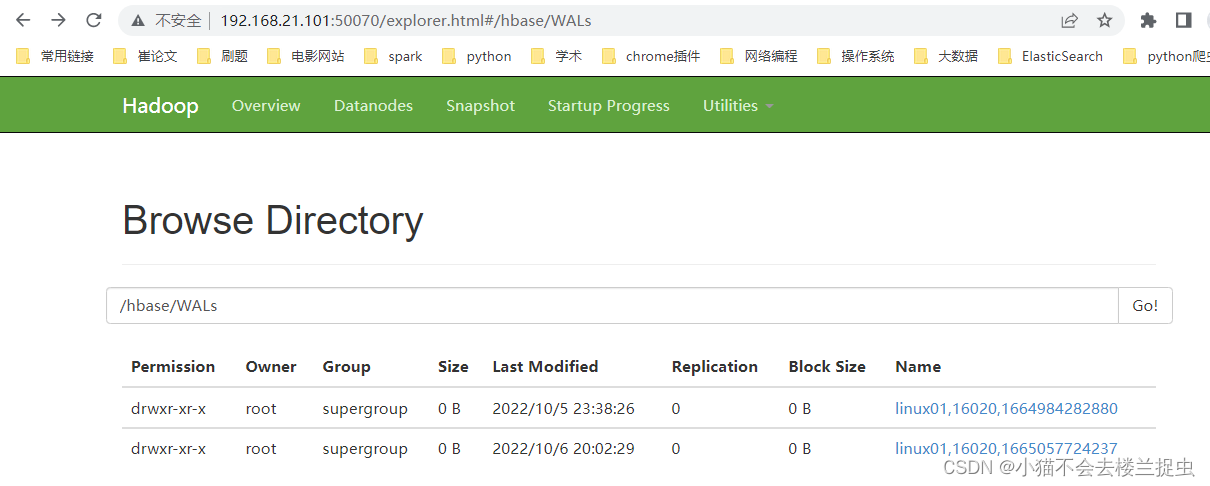Click the Last Modified column header
Viewport: 1210px width, 486px height.
(x=545, y=366)
